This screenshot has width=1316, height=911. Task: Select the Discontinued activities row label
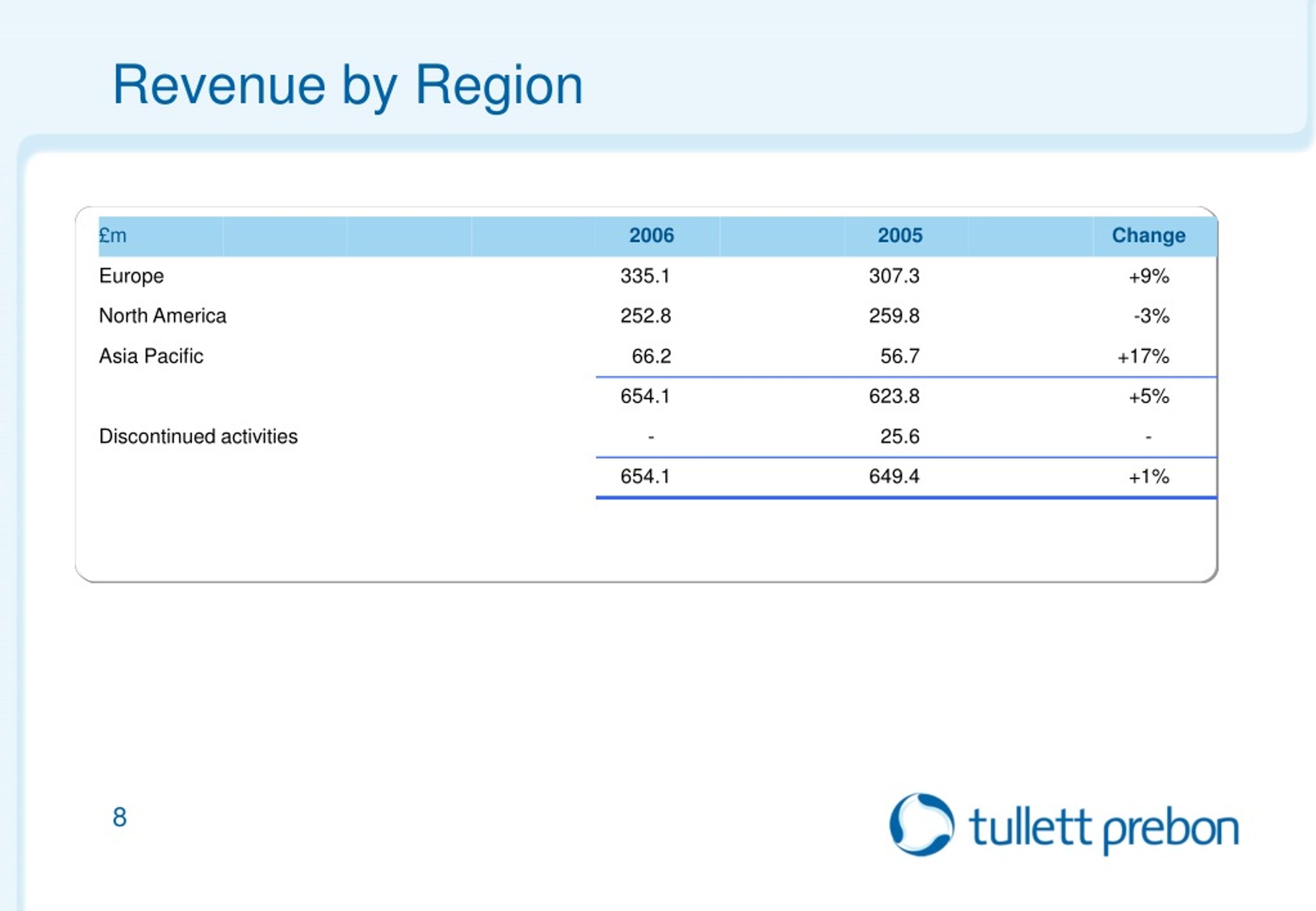198,436
